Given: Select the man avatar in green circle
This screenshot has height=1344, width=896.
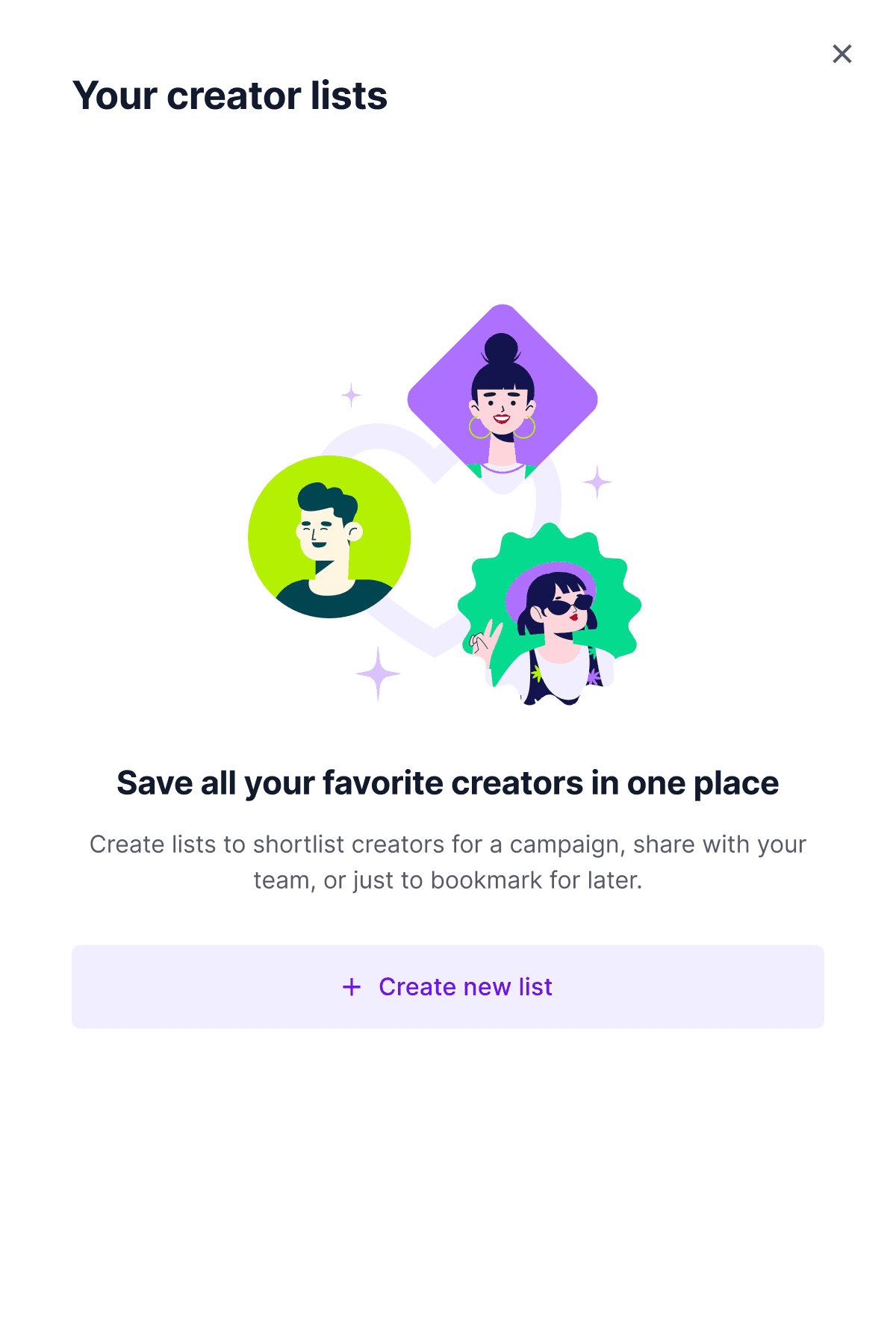Looking at the screenshot, I should [329, 537].
